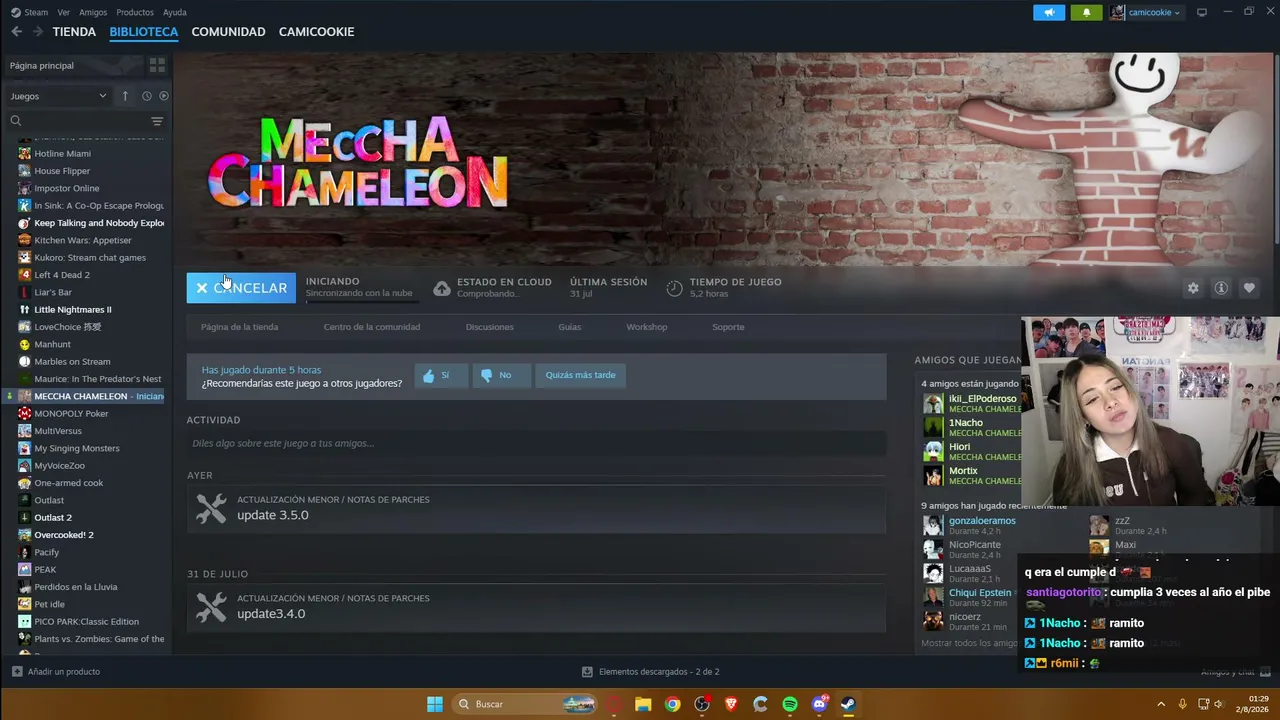Open ikii_ElPoderoso friend avatar
The height and width of the screenshot is (720, 1280).
933,404
